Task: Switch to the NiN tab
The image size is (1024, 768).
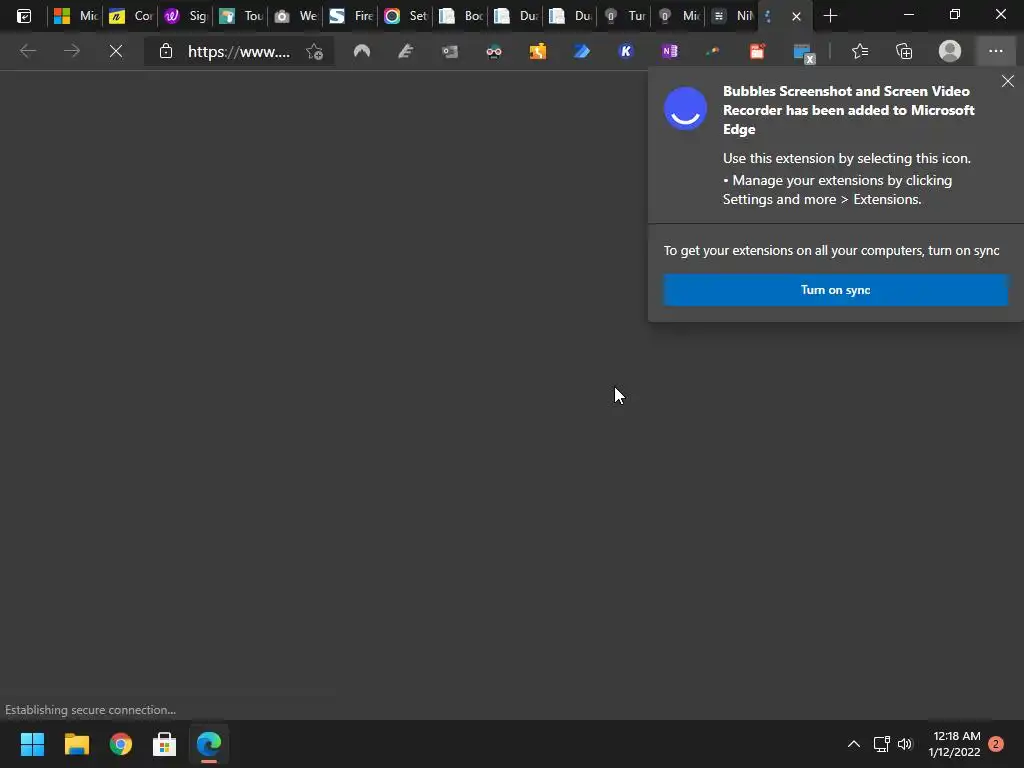Action: click(733, 16)
